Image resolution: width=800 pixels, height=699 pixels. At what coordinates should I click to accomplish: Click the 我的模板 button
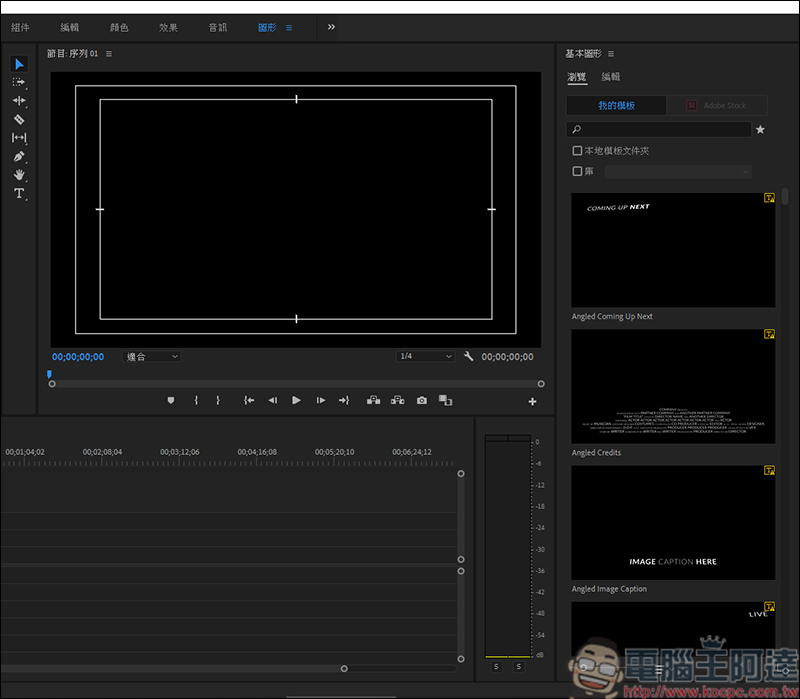(x=616, y=106)
